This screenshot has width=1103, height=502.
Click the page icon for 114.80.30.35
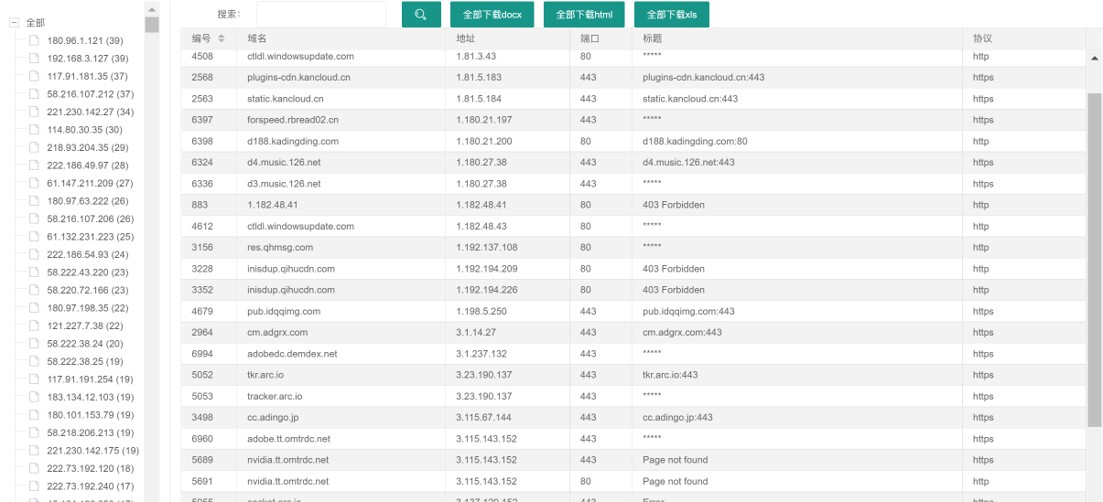(34, 130)
